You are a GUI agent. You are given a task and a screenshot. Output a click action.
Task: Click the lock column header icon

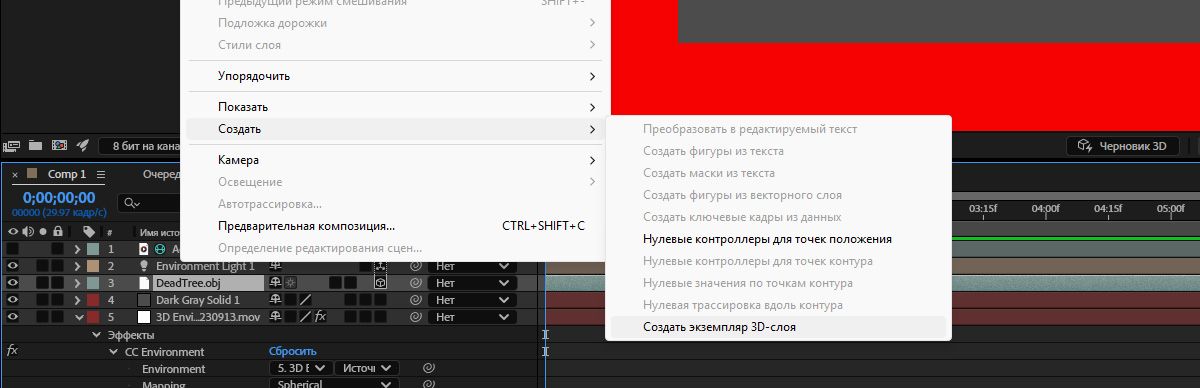click(x=58, y=232)
